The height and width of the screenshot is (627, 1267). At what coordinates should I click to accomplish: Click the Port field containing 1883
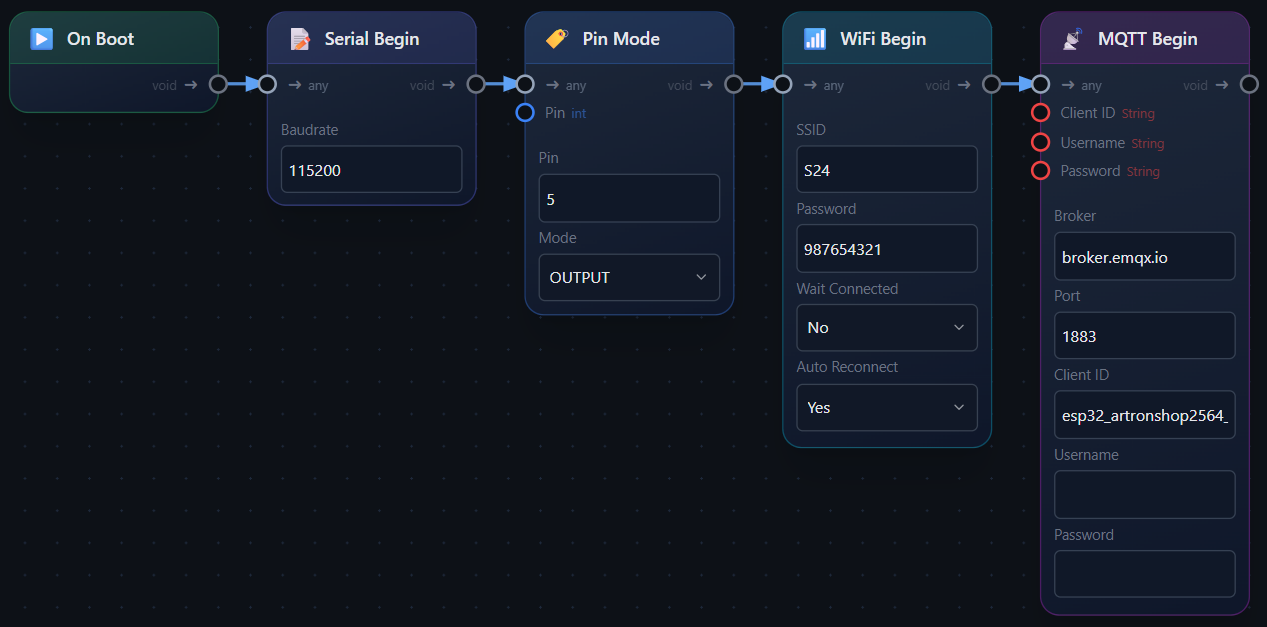[1145, 335]
